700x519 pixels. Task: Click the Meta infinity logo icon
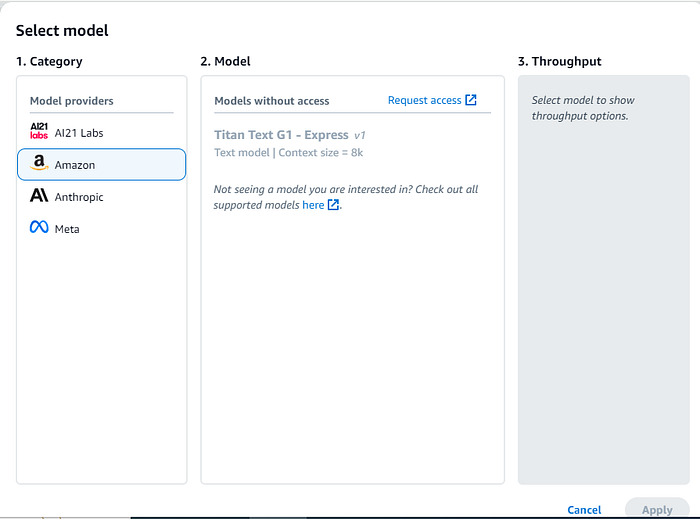39,227
